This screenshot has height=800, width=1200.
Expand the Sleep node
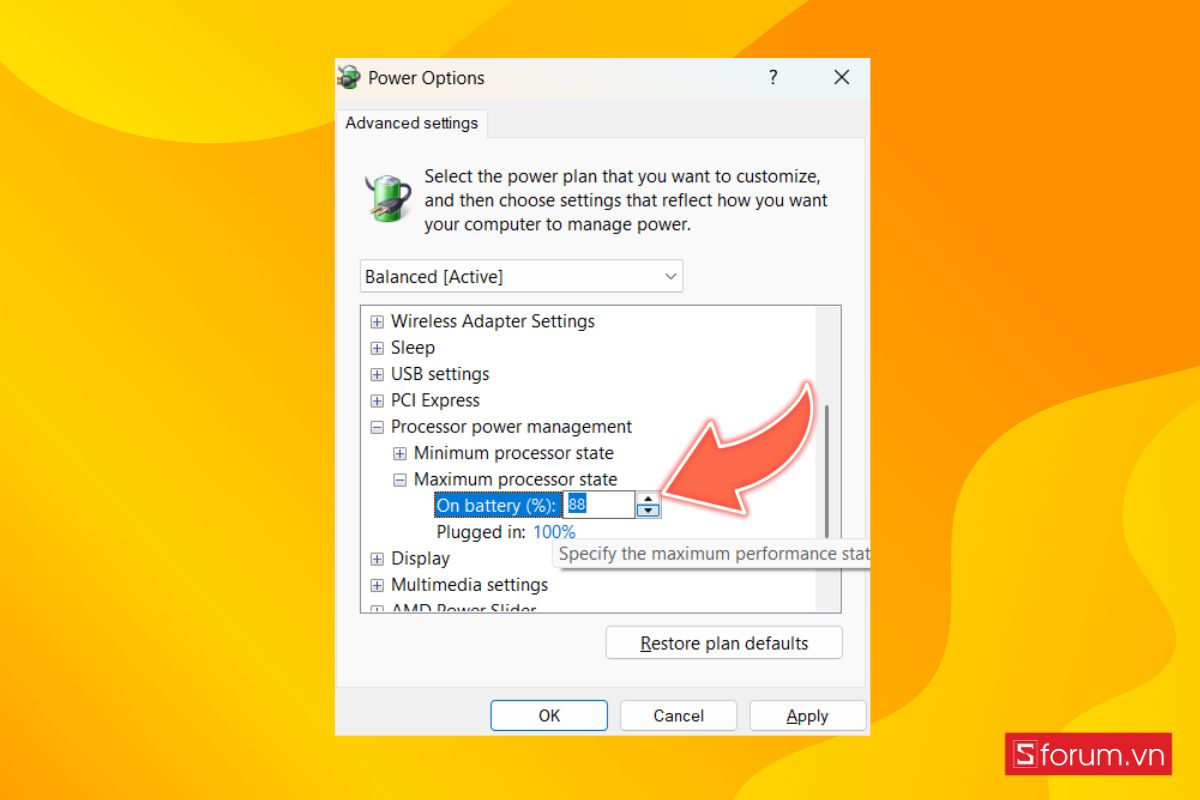(377, 348)
